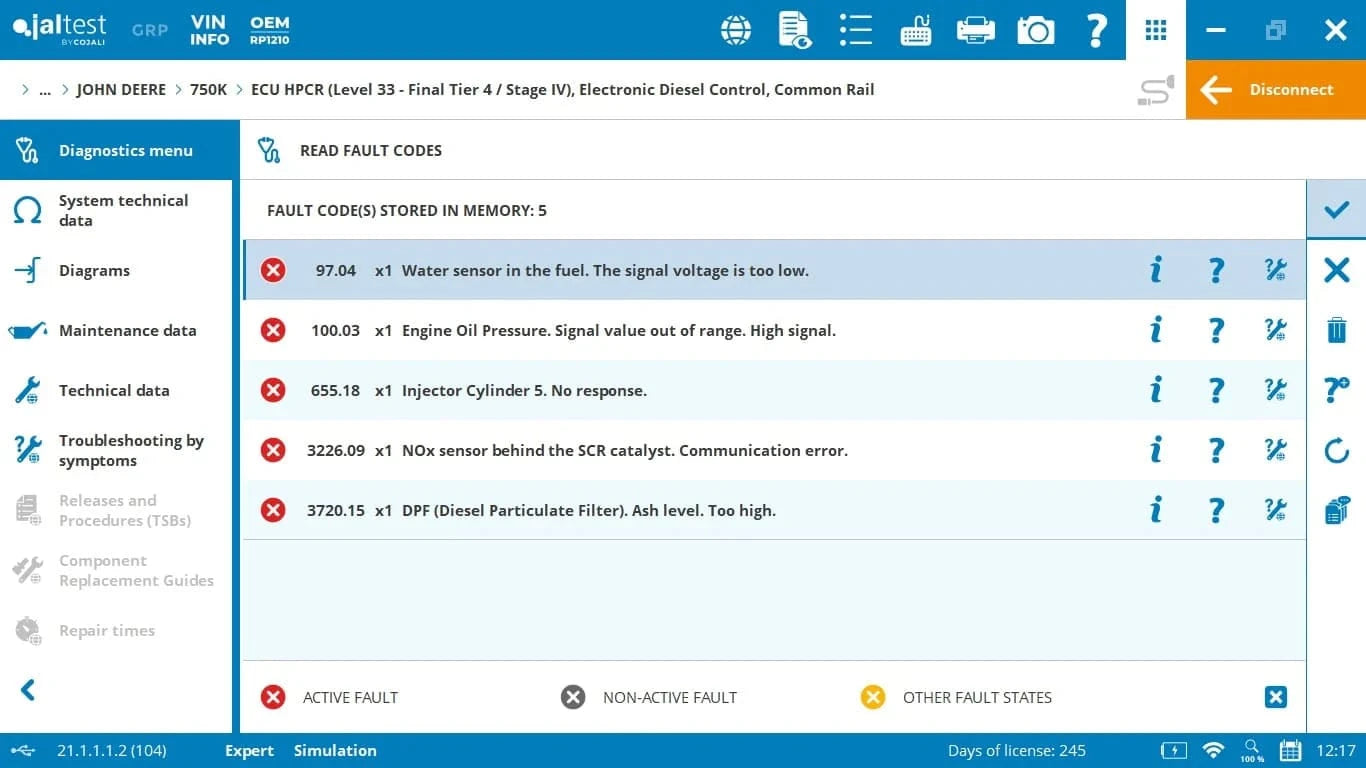1366x768 pixels.
Task: Open info for fault 655.18 Injector Cylinder 5
Action: (x=1156, y=390)
